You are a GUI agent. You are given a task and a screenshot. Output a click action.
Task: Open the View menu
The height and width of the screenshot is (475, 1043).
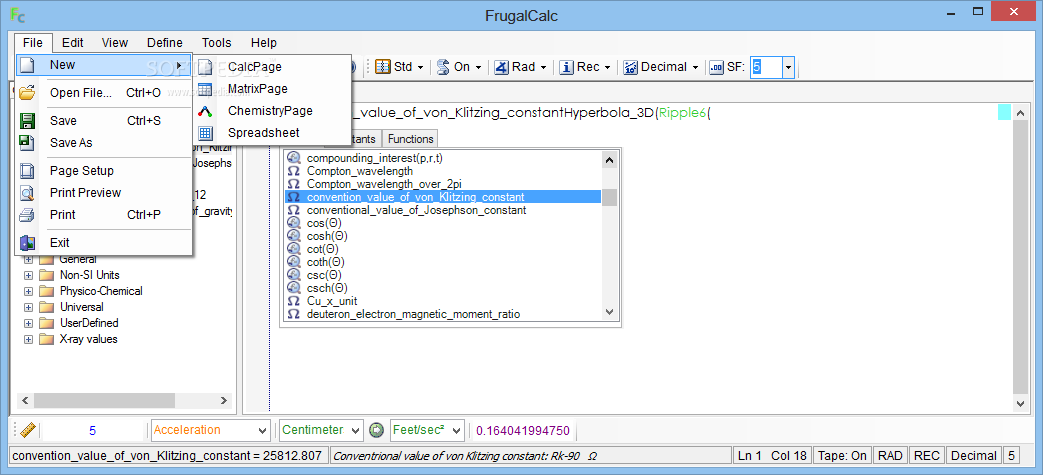[114, 43]
